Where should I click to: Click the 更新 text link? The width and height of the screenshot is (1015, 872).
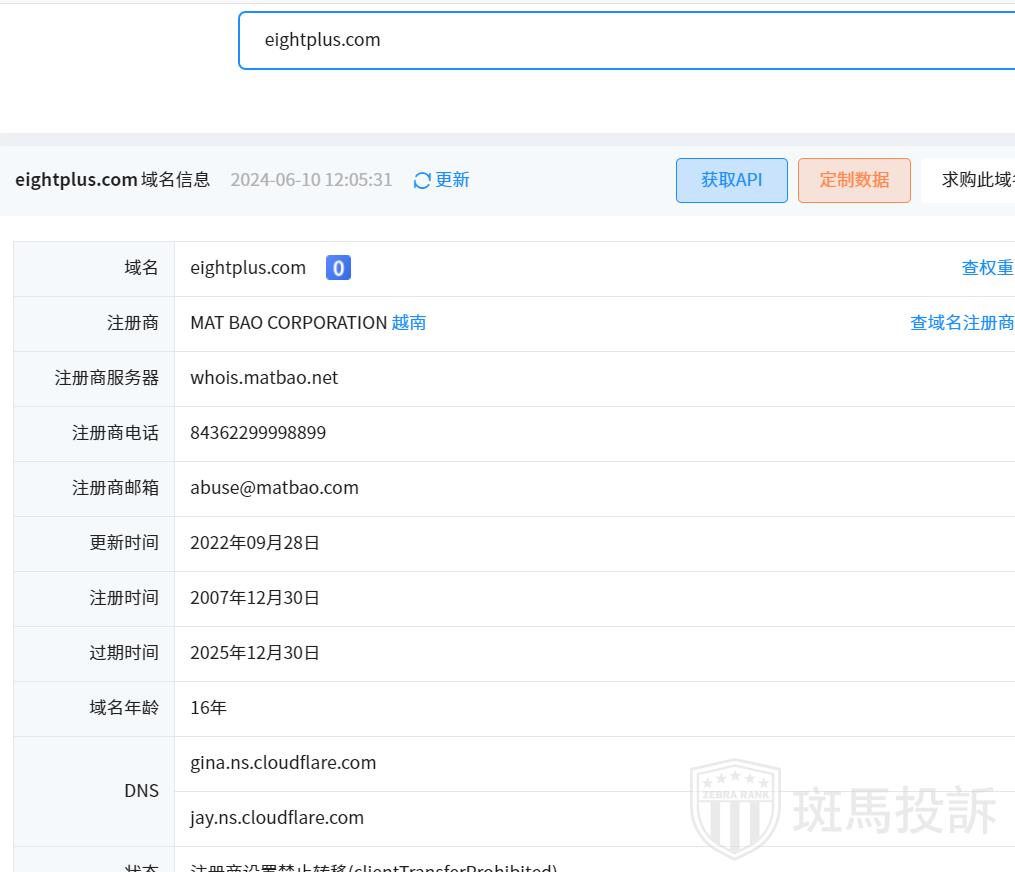452,180
